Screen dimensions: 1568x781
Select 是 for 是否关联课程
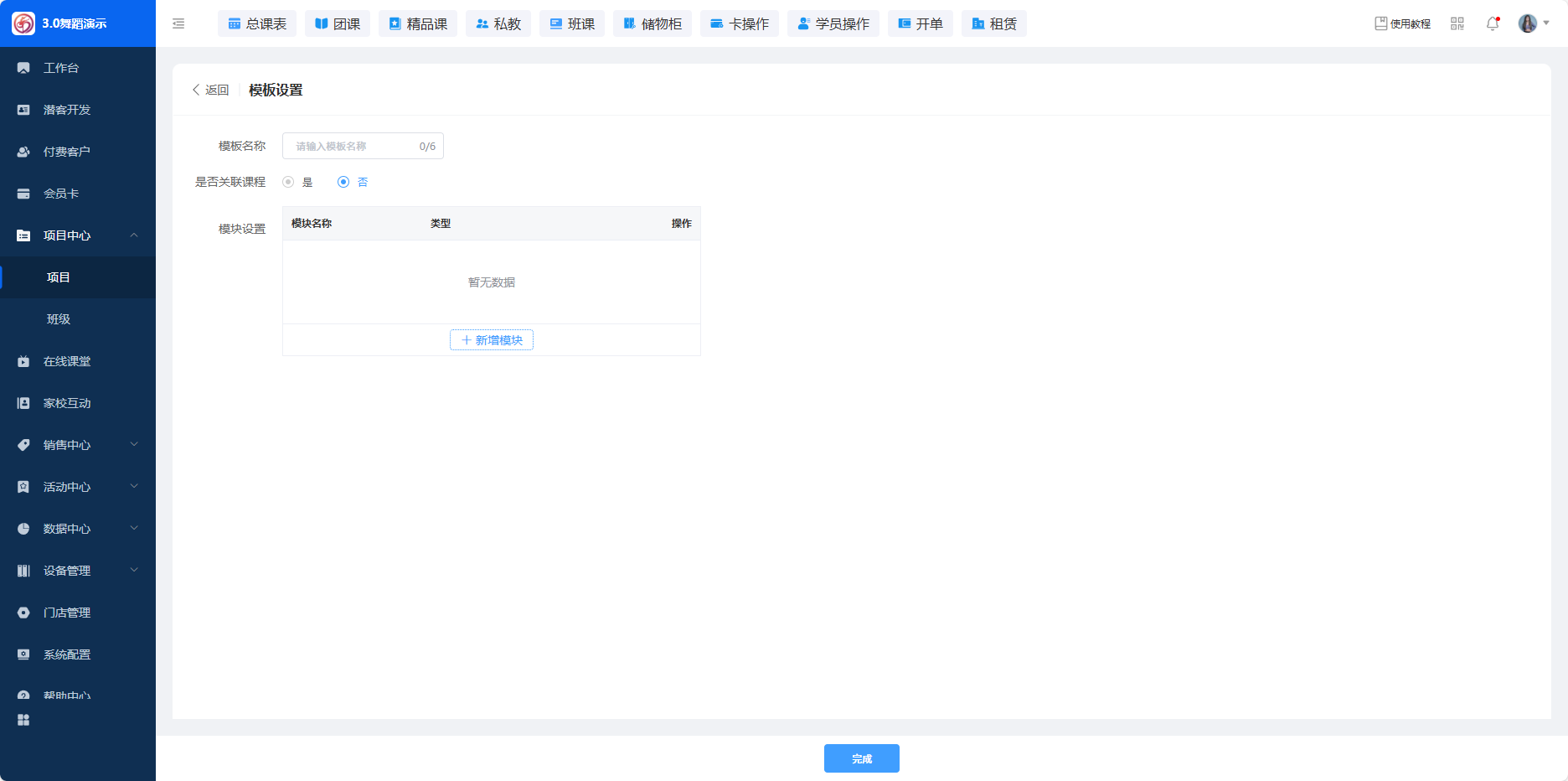tap(289, 182)
